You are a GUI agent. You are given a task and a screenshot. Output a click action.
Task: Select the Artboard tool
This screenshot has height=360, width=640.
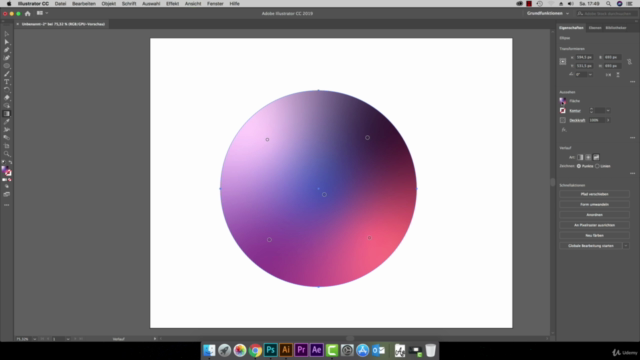coord(7,146)
